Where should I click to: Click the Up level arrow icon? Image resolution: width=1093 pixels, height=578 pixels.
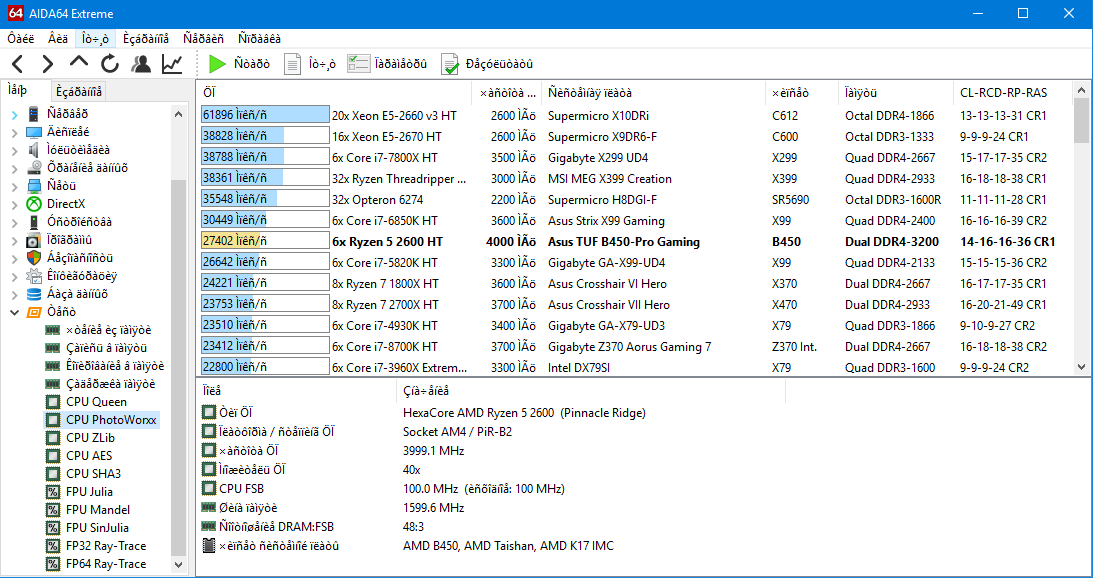[79, 62]
